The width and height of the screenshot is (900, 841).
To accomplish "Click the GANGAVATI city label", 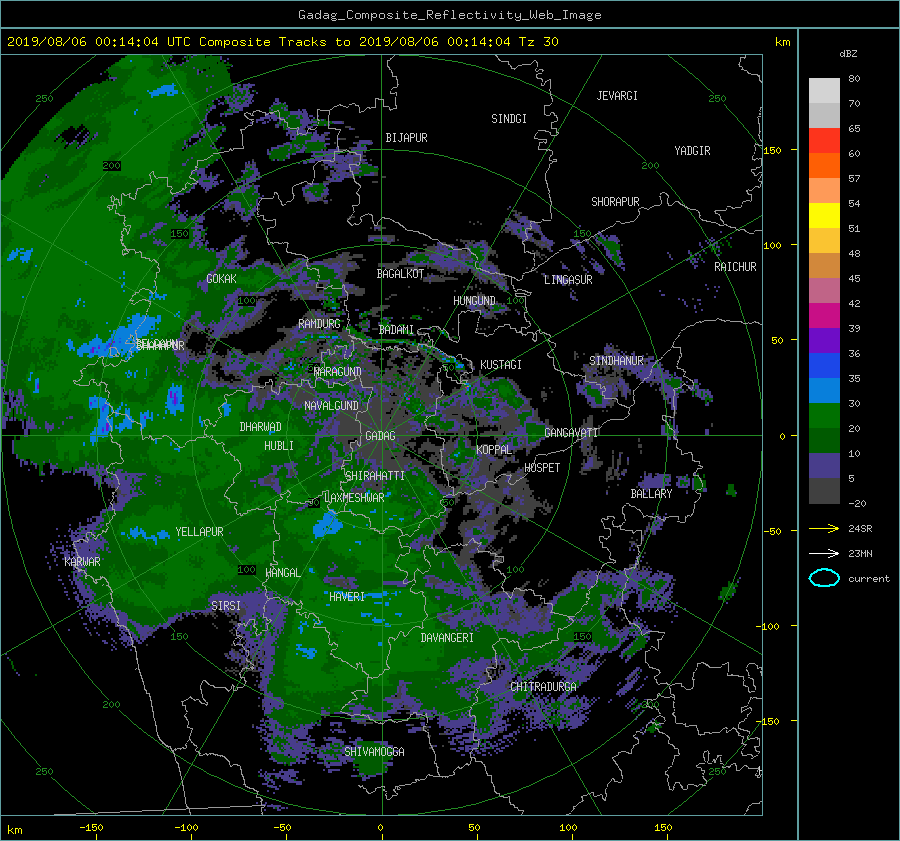I will click(x=571, y=433).
